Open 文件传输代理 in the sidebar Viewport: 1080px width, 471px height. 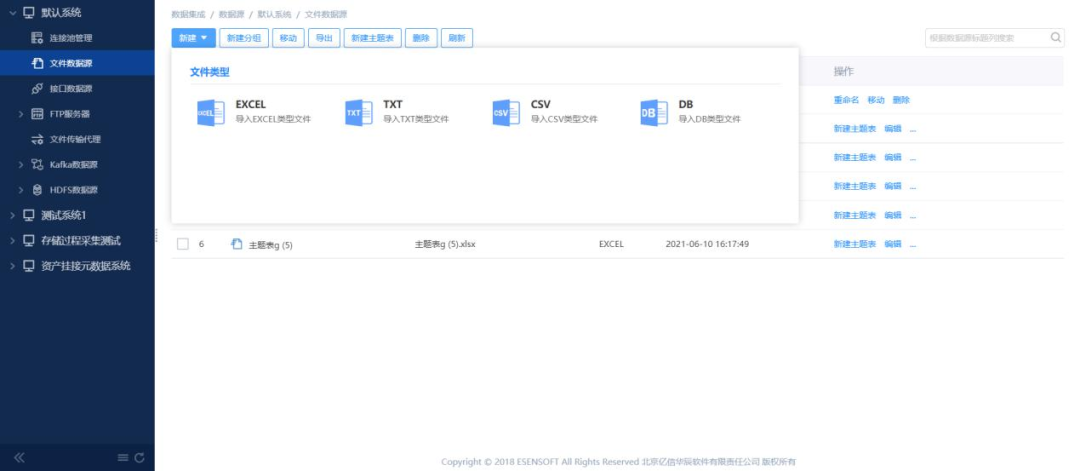75,140
